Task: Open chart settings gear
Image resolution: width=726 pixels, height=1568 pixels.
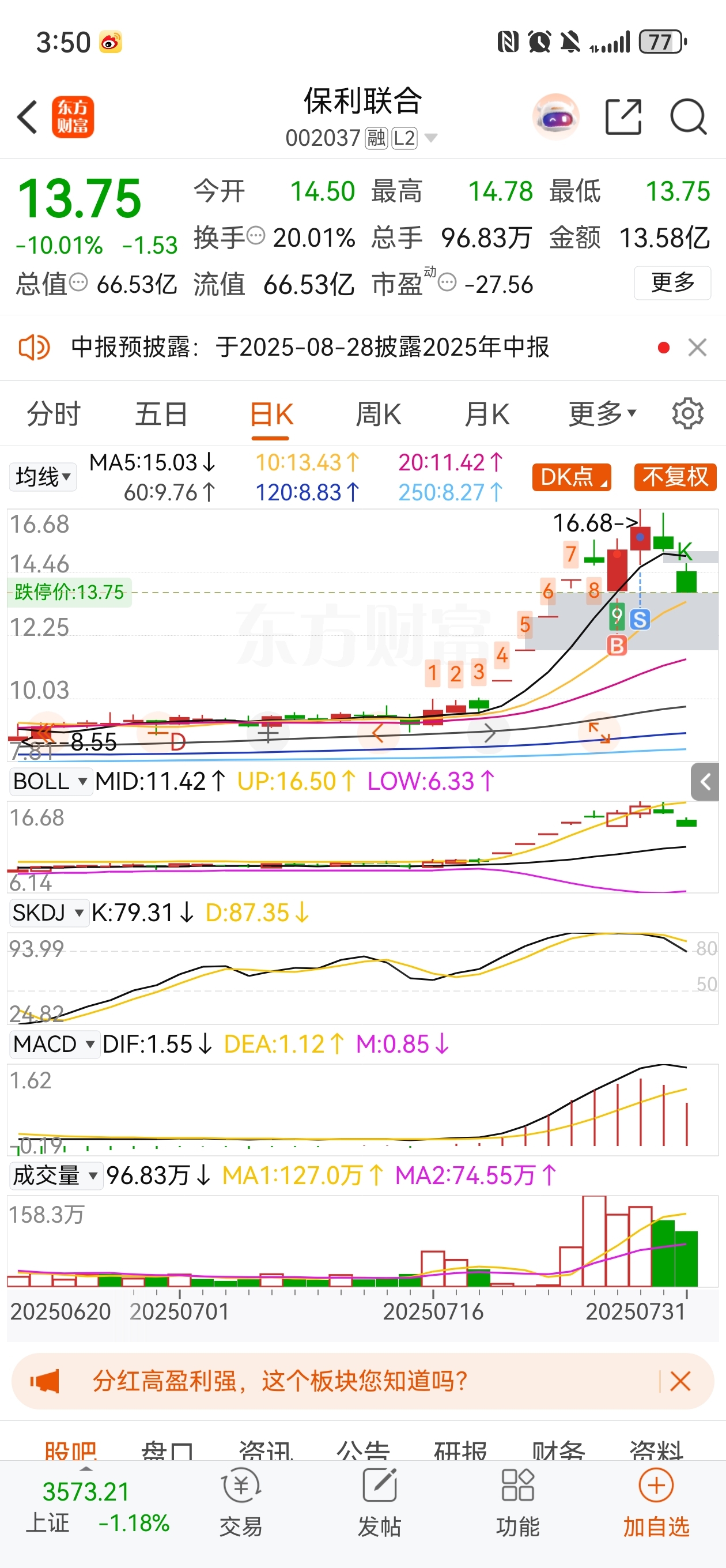Action: pos(687,414)
